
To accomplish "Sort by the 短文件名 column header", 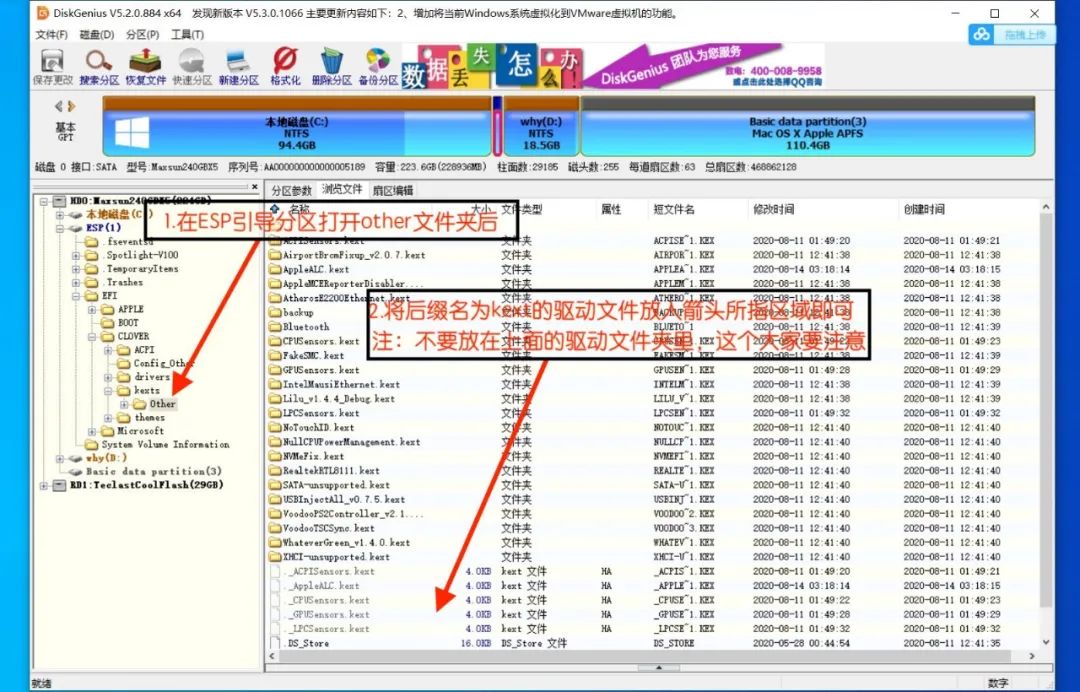I will click(674, 209).
